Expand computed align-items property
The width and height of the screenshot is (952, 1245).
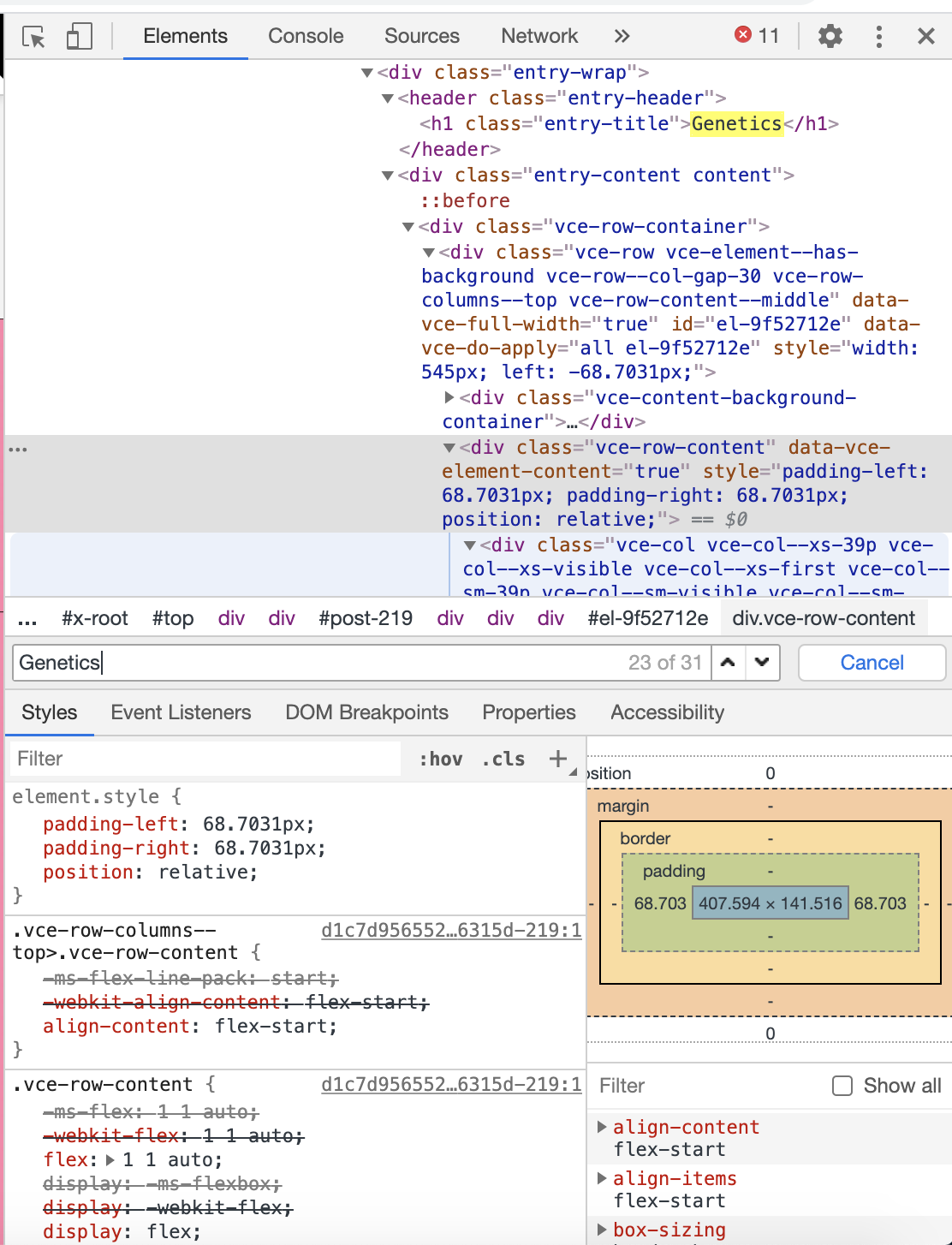pyautogui.click(x=602, y=1178)
